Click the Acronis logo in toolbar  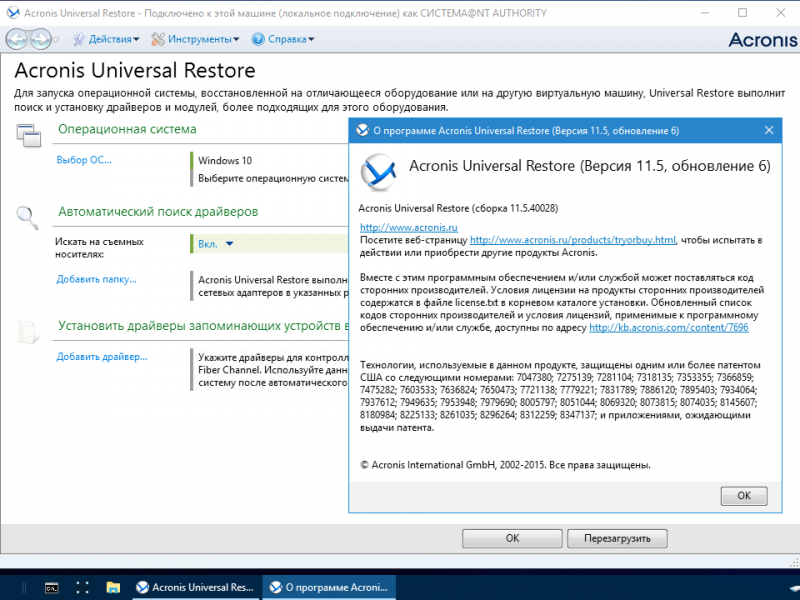click(x=762, y=40)
